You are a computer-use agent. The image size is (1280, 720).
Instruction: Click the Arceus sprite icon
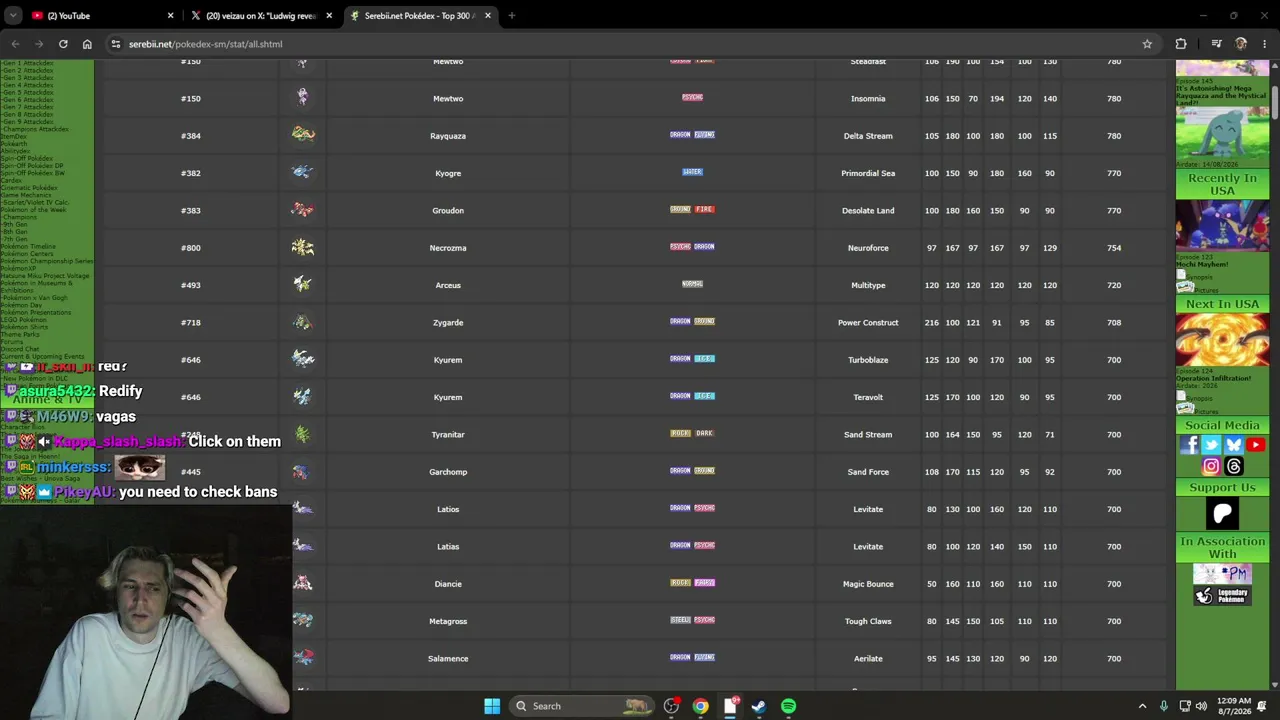click(x=302, y=285)
